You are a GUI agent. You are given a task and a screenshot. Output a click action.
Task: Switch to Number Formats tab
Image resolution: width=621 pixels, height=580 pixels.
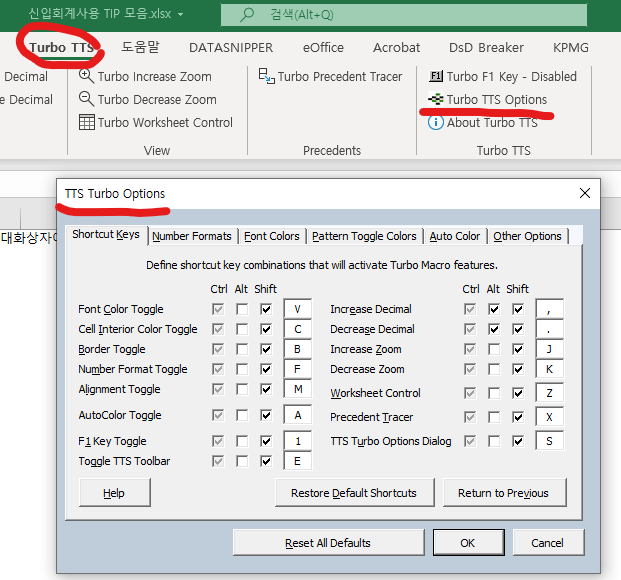click(192, 236)
